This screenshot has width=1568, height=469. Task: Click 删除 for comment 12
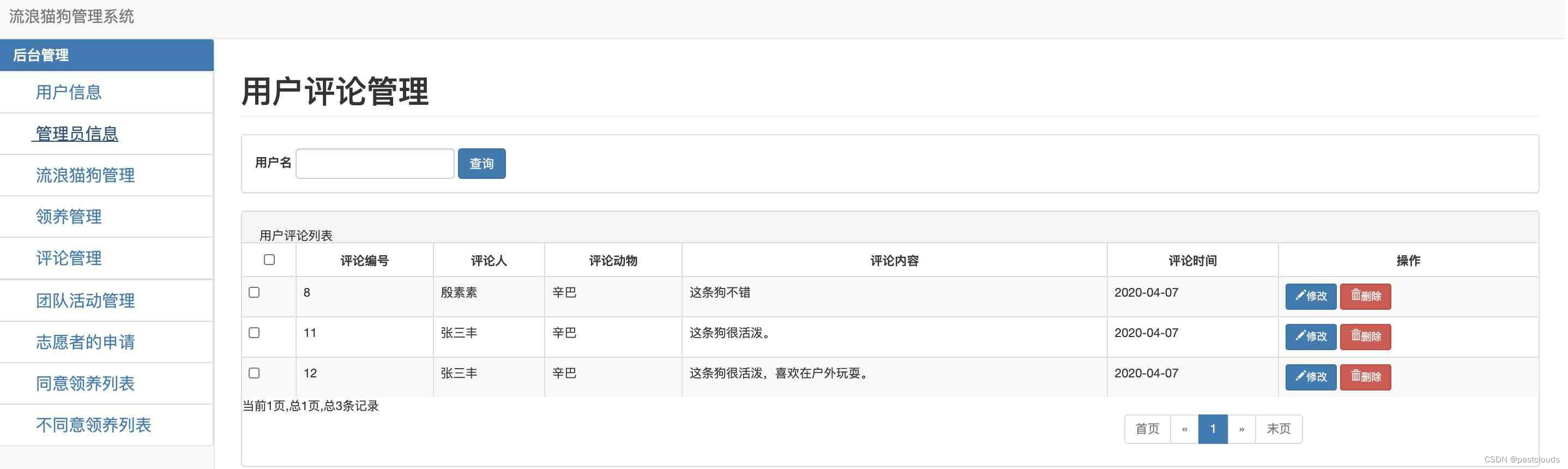1368,377
